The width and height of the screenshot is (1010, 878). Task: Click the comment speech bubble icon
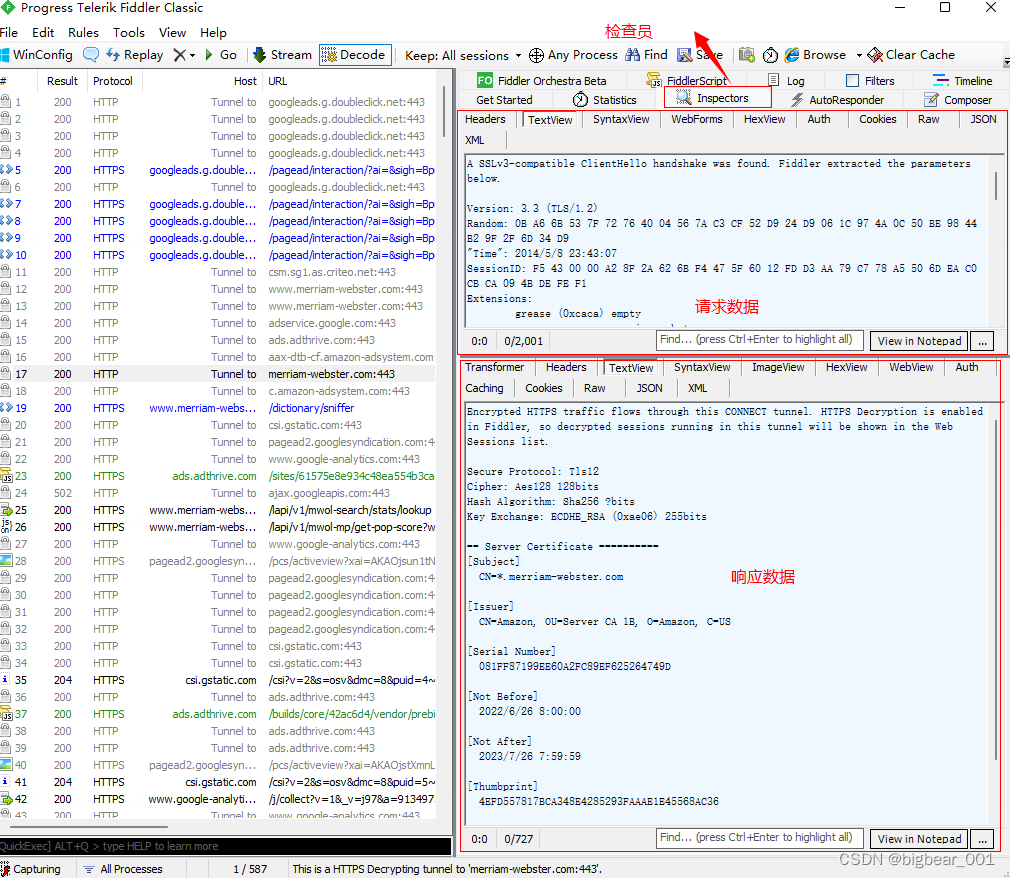[x=91, y=55]
